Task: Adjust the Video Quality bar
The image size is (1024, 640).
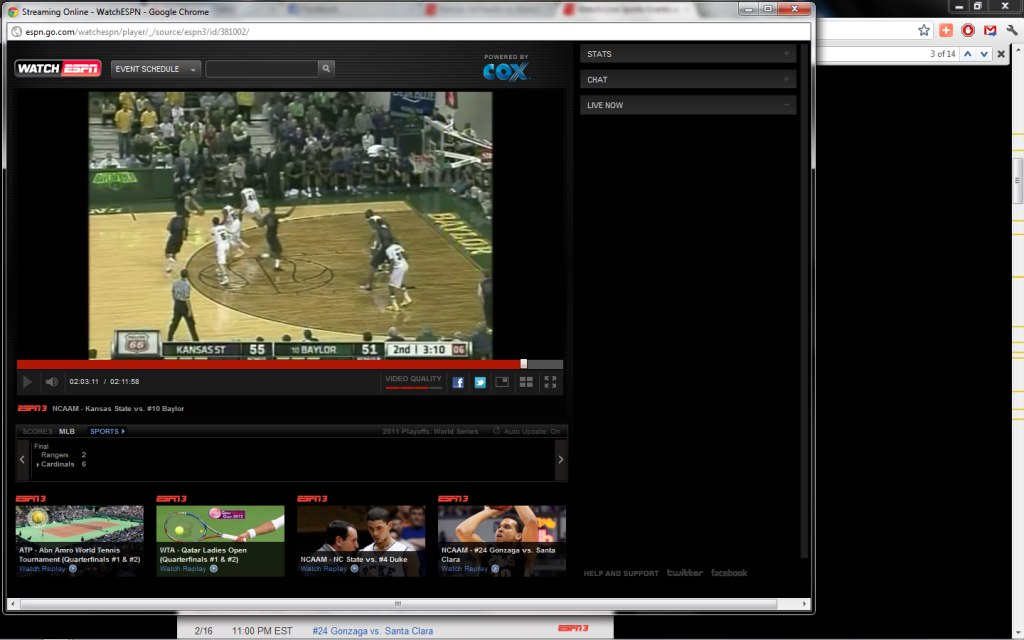Action: (x=413, y=388)
